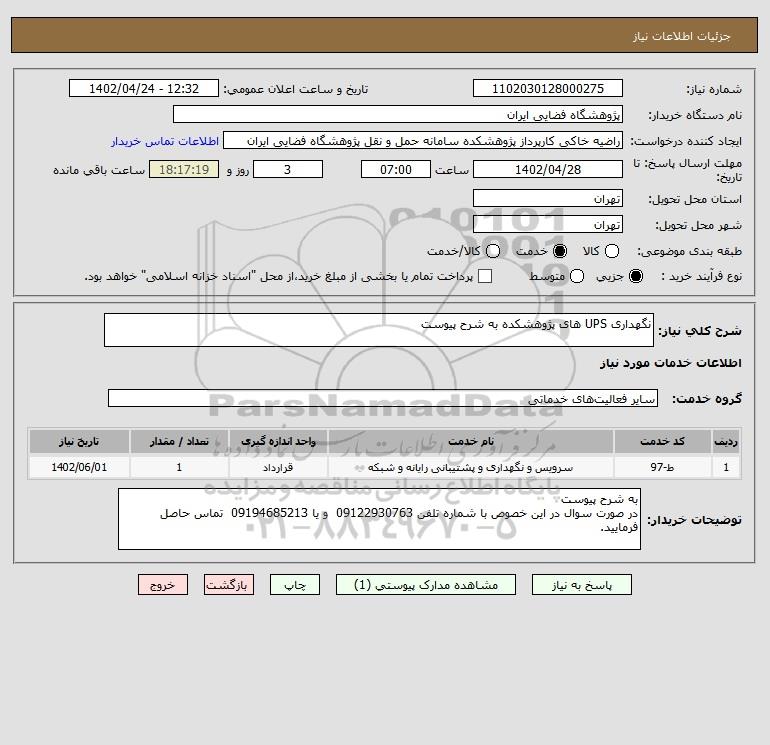Click the طبقه بندی موضوعی label
Viewport: 770px width, 745px height.
click(689, 251)
